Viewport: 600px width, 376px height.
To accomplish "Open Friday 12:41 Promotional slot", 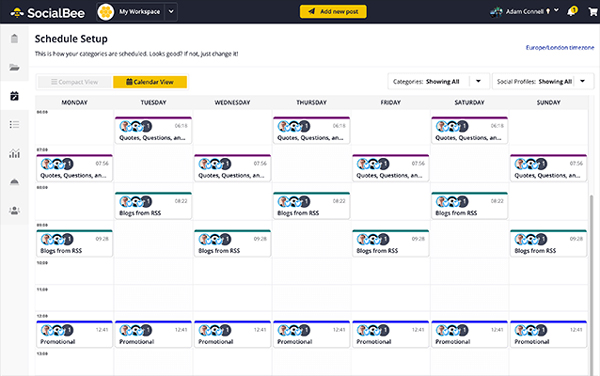I will tap(390, 334).
